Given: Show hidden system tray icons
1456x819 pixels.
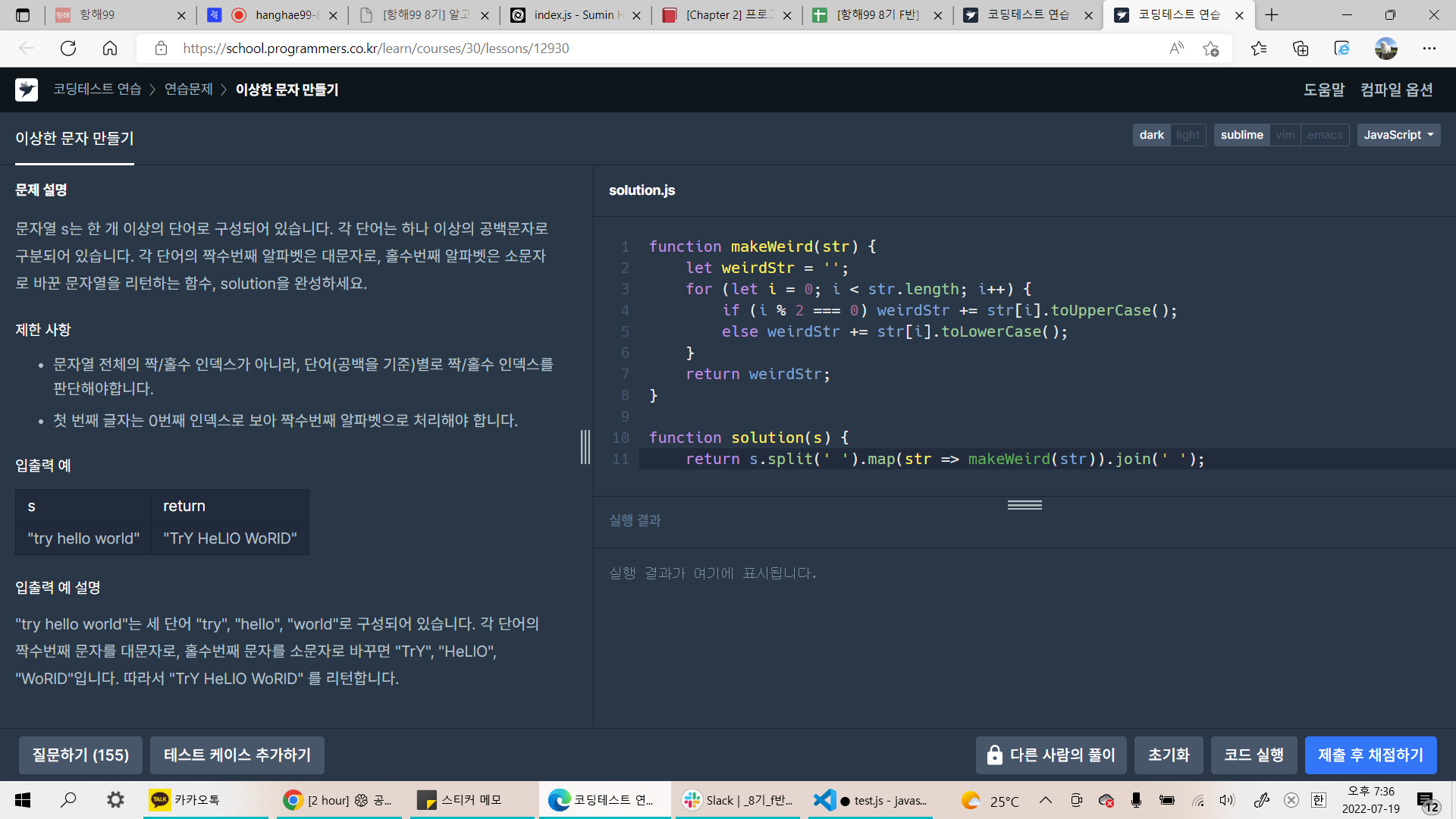Looking at the screenshot, I should point(1045,800).
